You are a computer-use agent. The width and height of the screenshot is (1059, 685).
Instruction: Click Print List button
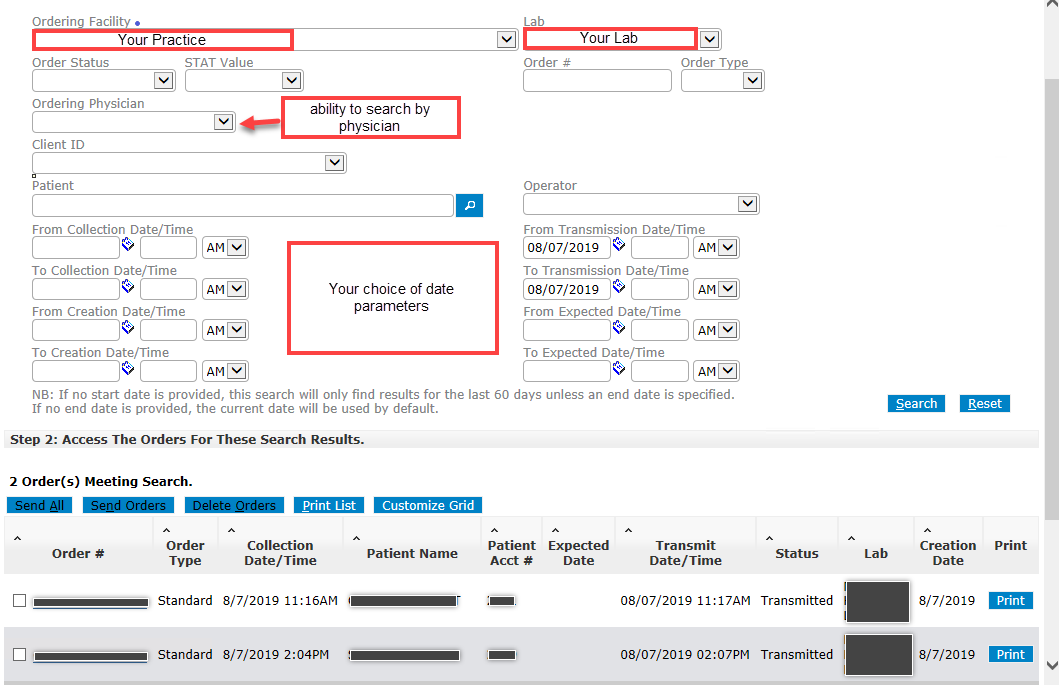coord(329,505)
